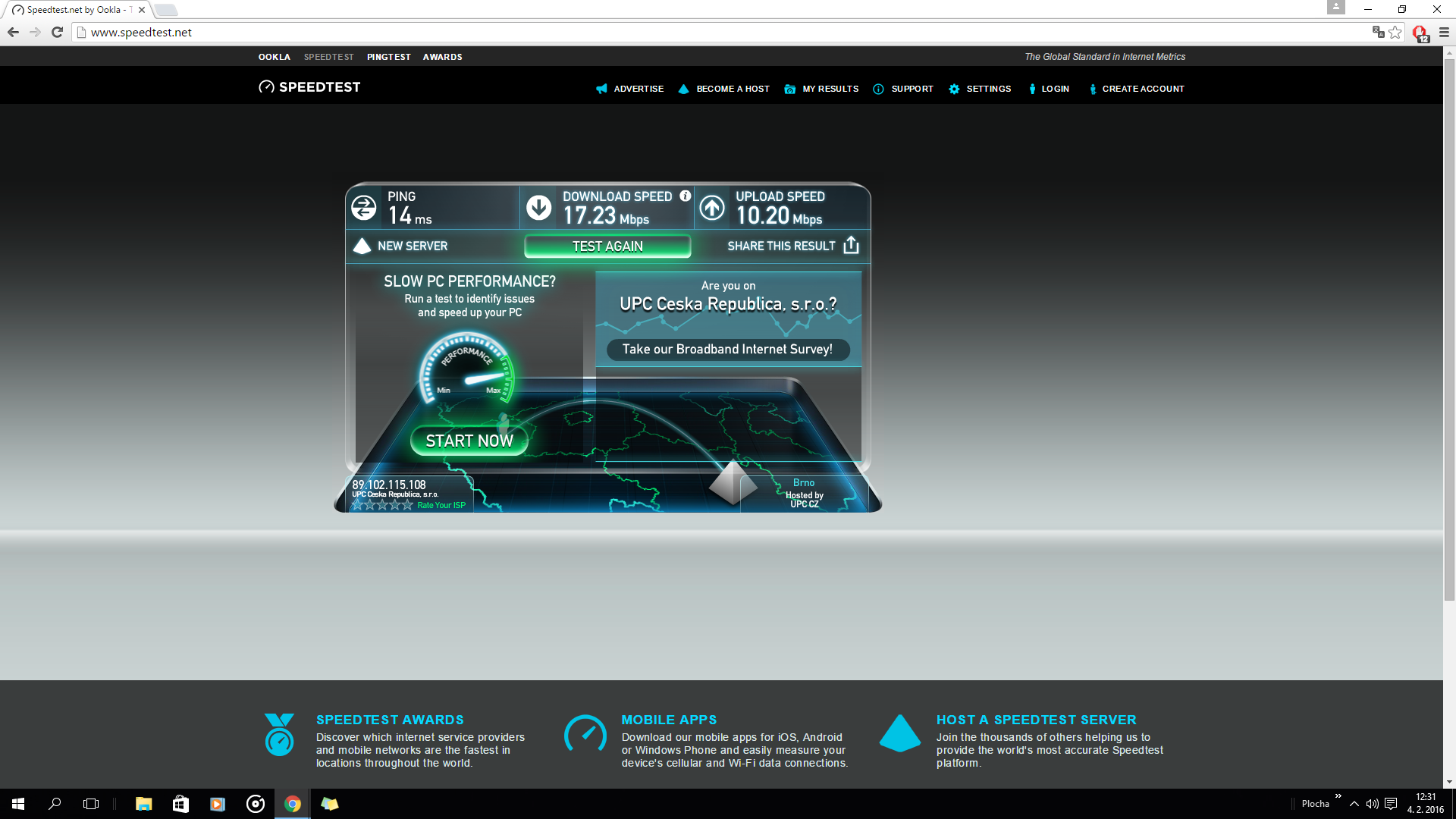
Task: Expand the Plocha toolbar chevron
Action: click(1338, 796)
